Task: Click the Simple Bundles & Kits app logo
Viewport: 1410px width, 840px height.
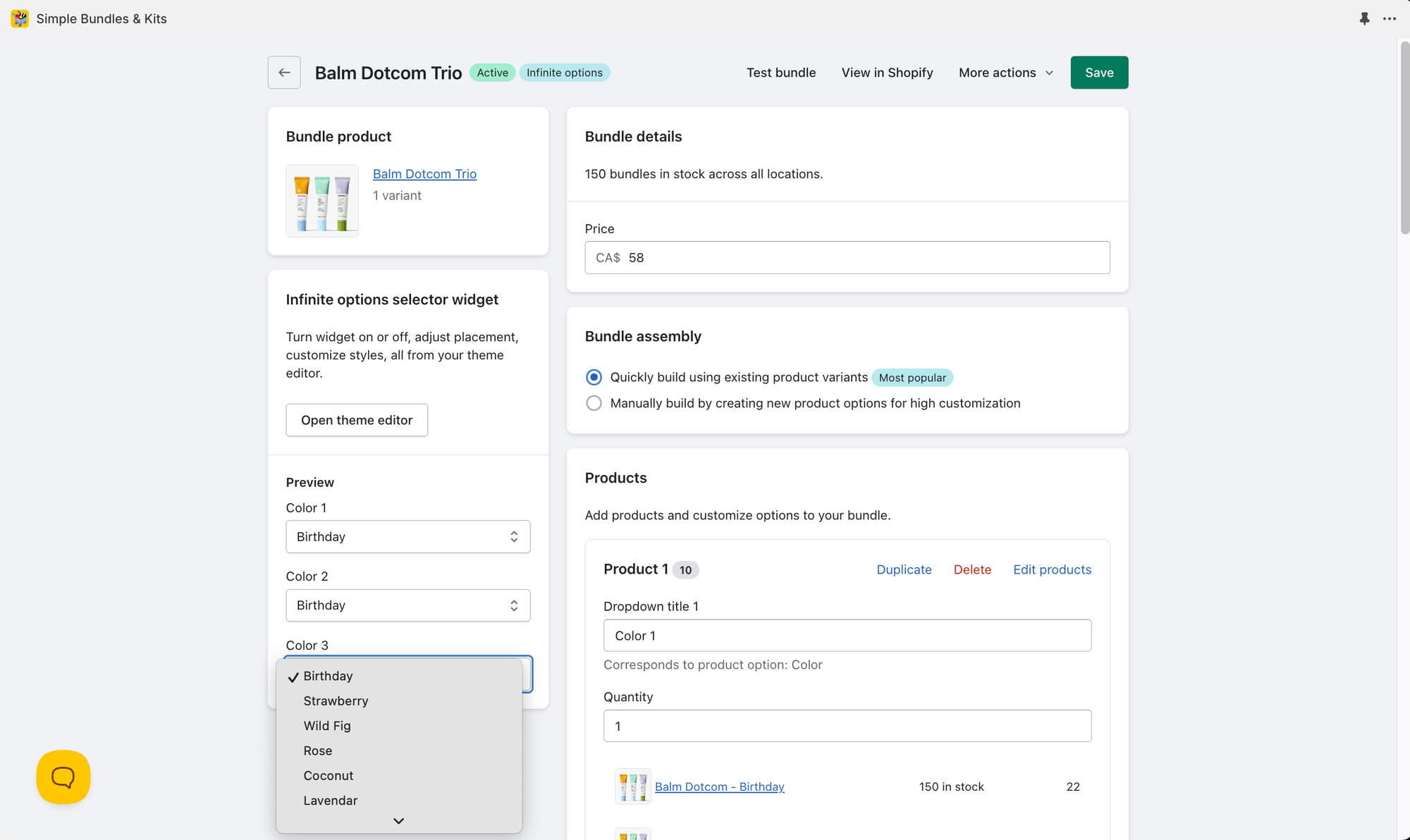Action: pyautogui.click(x=20, y=19)
